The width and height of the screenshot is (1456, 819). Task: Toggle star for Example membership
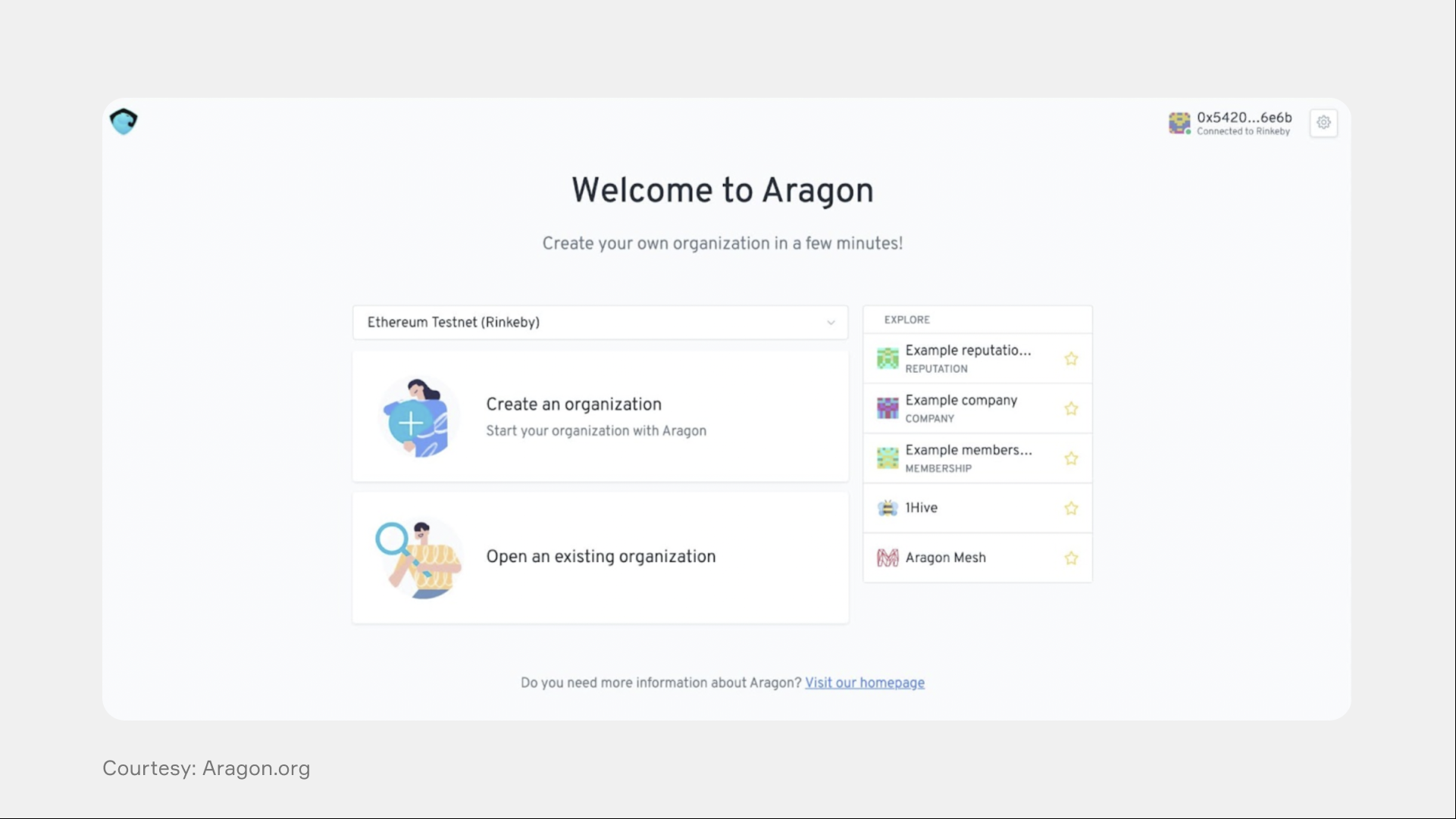point(1070,459)
